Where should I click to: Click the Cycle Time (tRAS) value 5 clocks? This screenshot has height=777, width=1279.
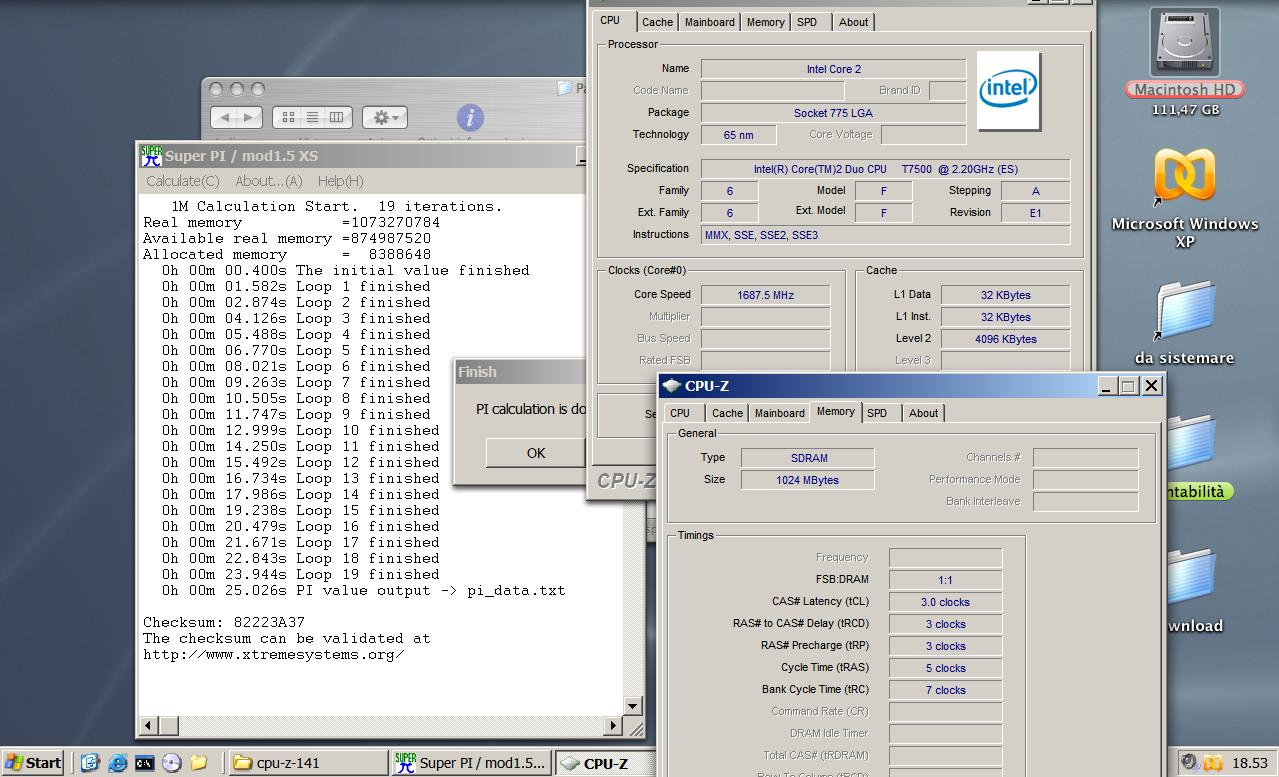click(945, 668)
